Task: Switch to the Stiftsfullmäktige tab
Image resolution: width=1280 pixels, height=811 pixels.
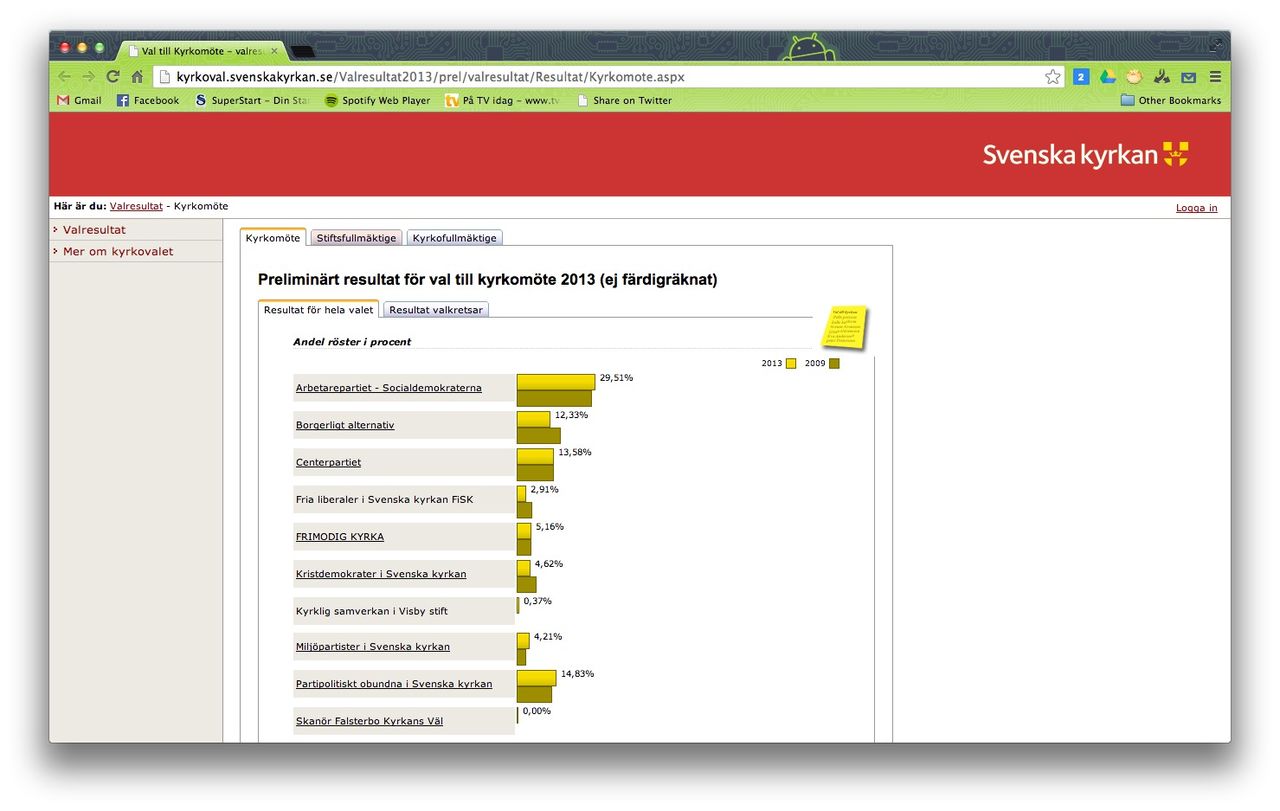Action: 355,237
